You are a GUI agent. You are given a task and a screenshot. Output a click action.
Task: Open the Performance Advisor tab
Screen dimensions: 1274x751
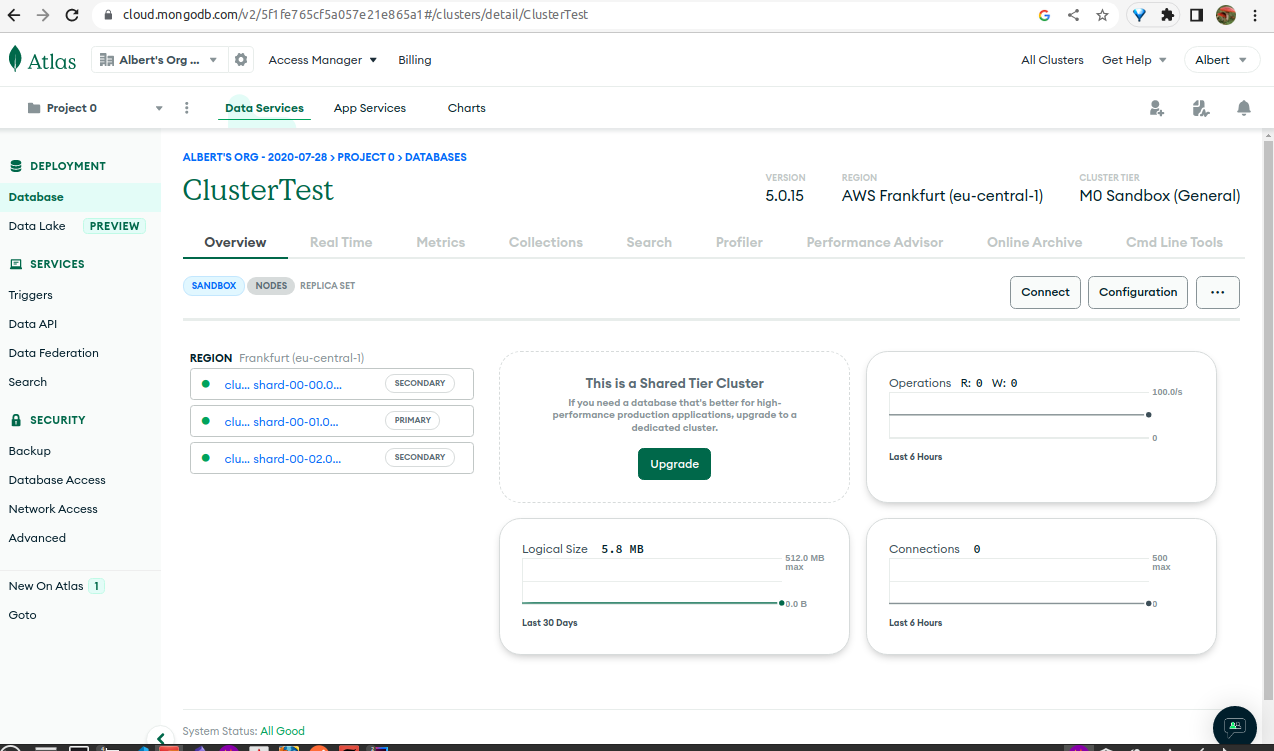click(x=875, y=242)
